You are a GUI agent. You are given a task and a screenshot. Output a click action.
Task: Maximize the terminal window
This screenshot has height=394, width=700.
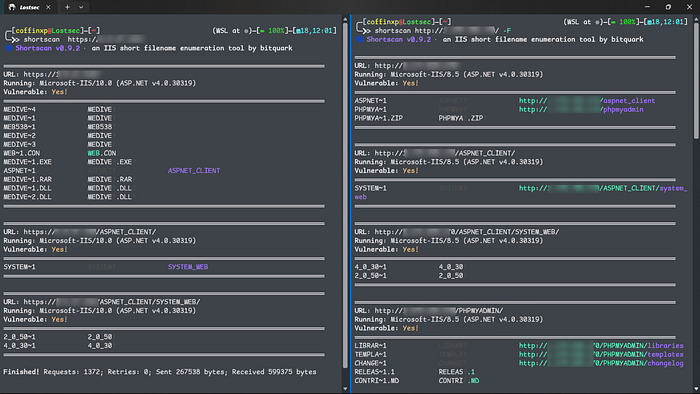tap(668, 7)
